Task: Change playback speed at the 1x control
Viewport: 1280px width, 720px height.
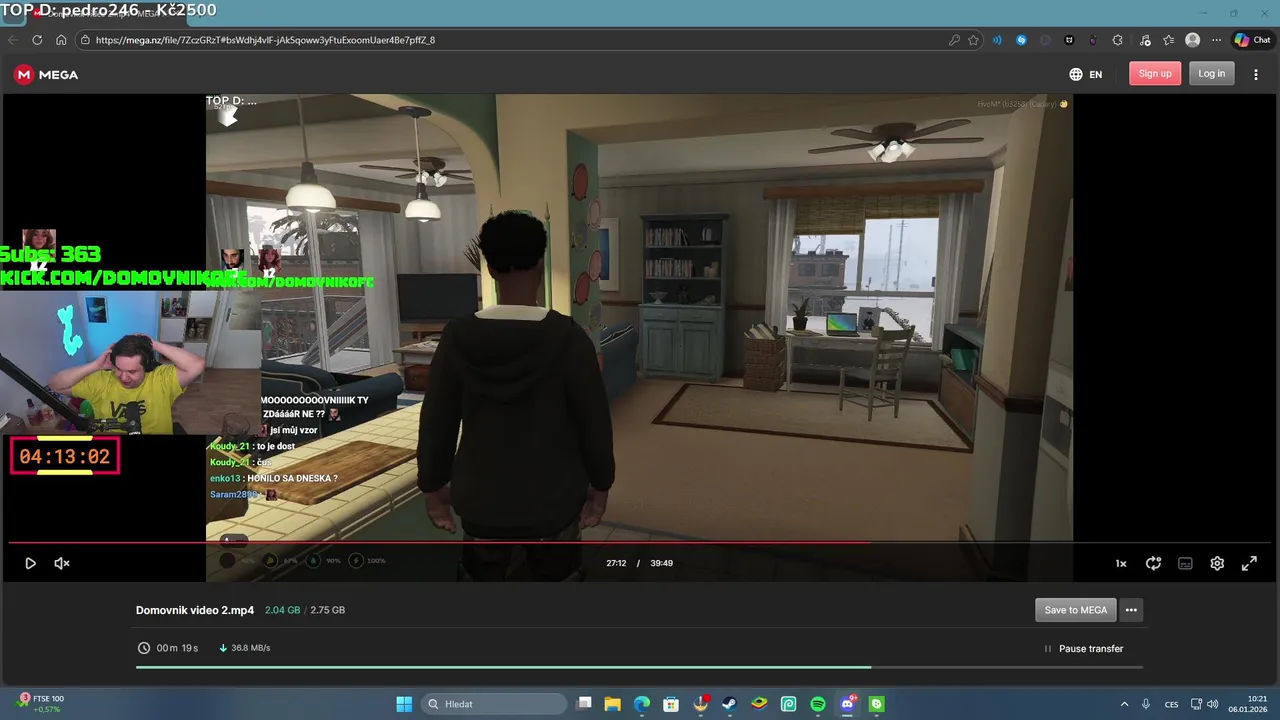Action: click(x=1121, y=563)
